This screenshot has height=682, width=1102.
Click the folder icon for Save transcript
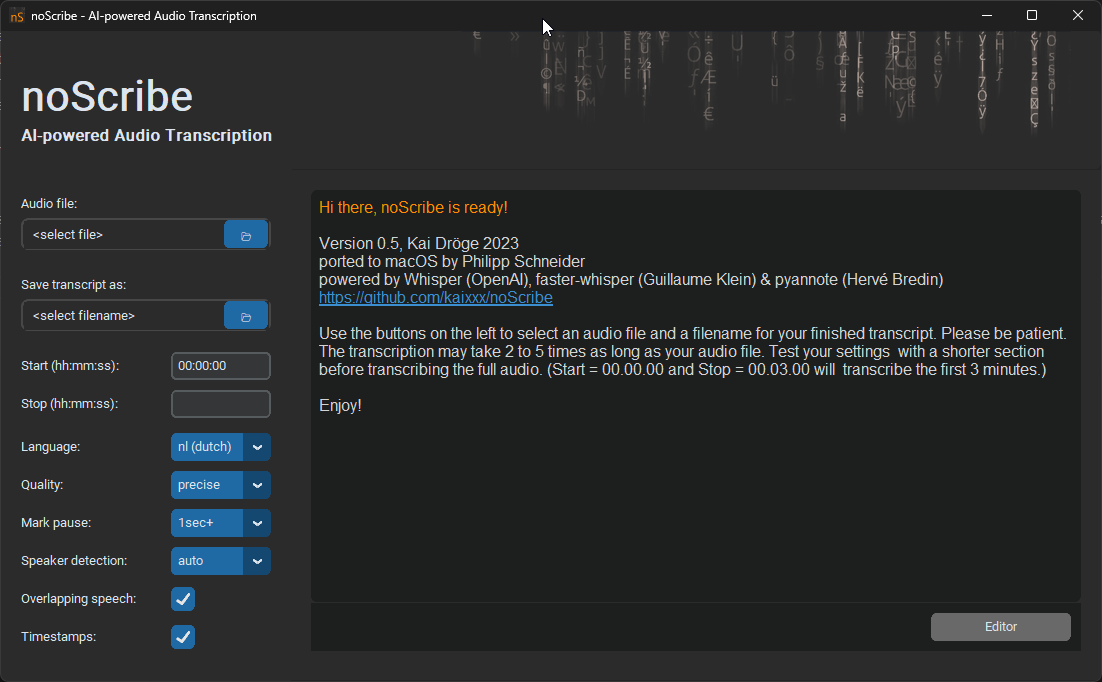tap(246, 317)
